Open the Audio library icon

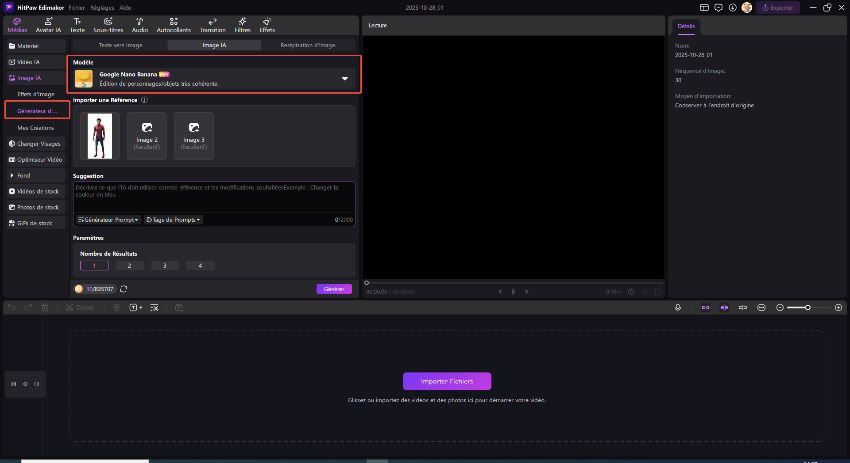pyautogui.click(x=139, y=24)
